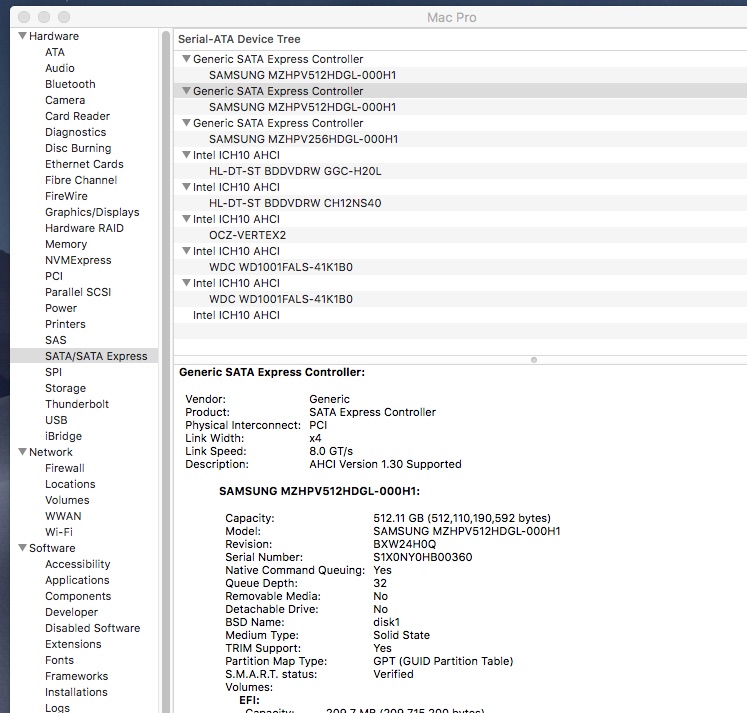The height and width of the screenshot is (713, 747).
Task: Select the last Intel ICH10 AHCI row
Action: click(x=460, y=315)
